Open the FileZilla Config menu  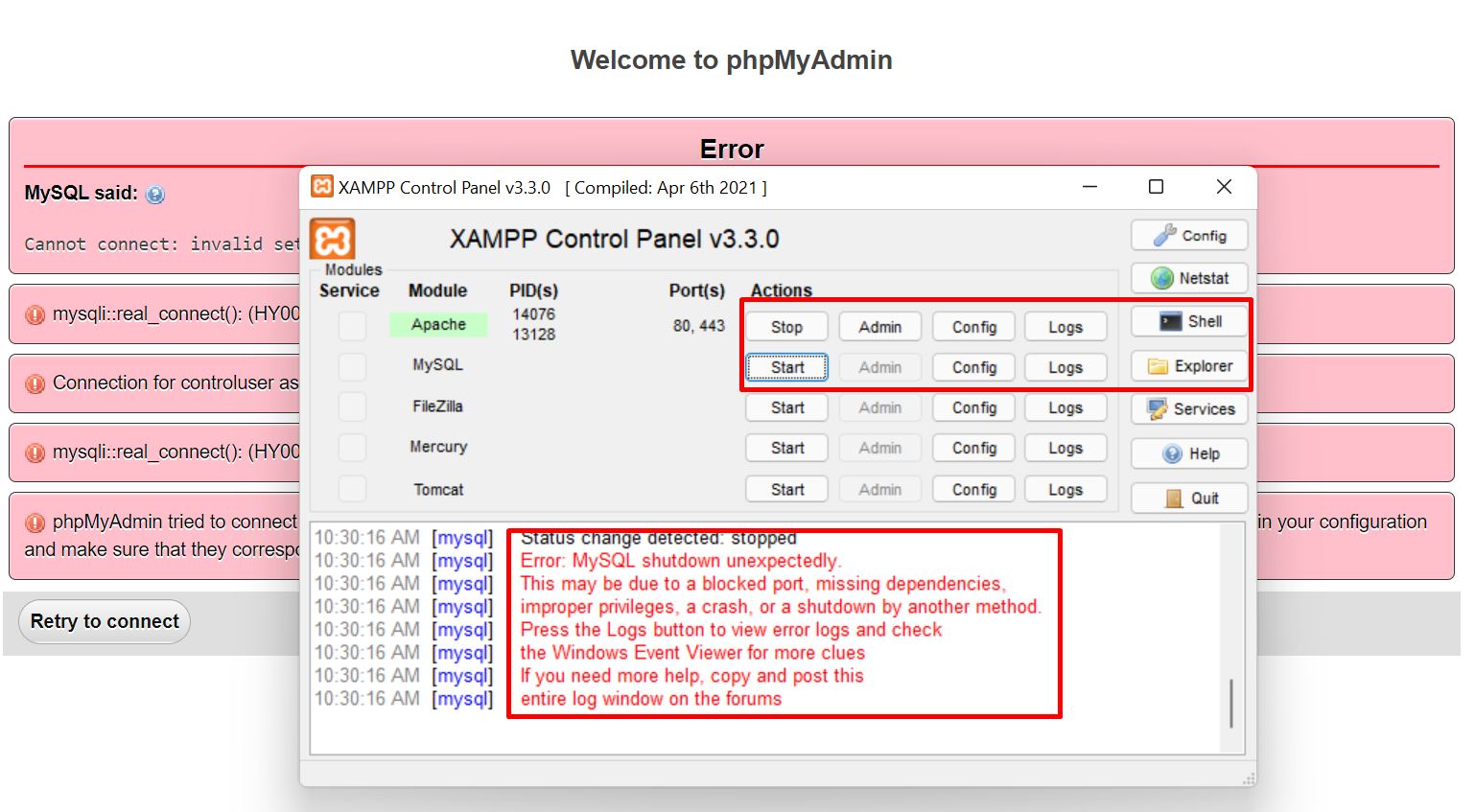974,407
